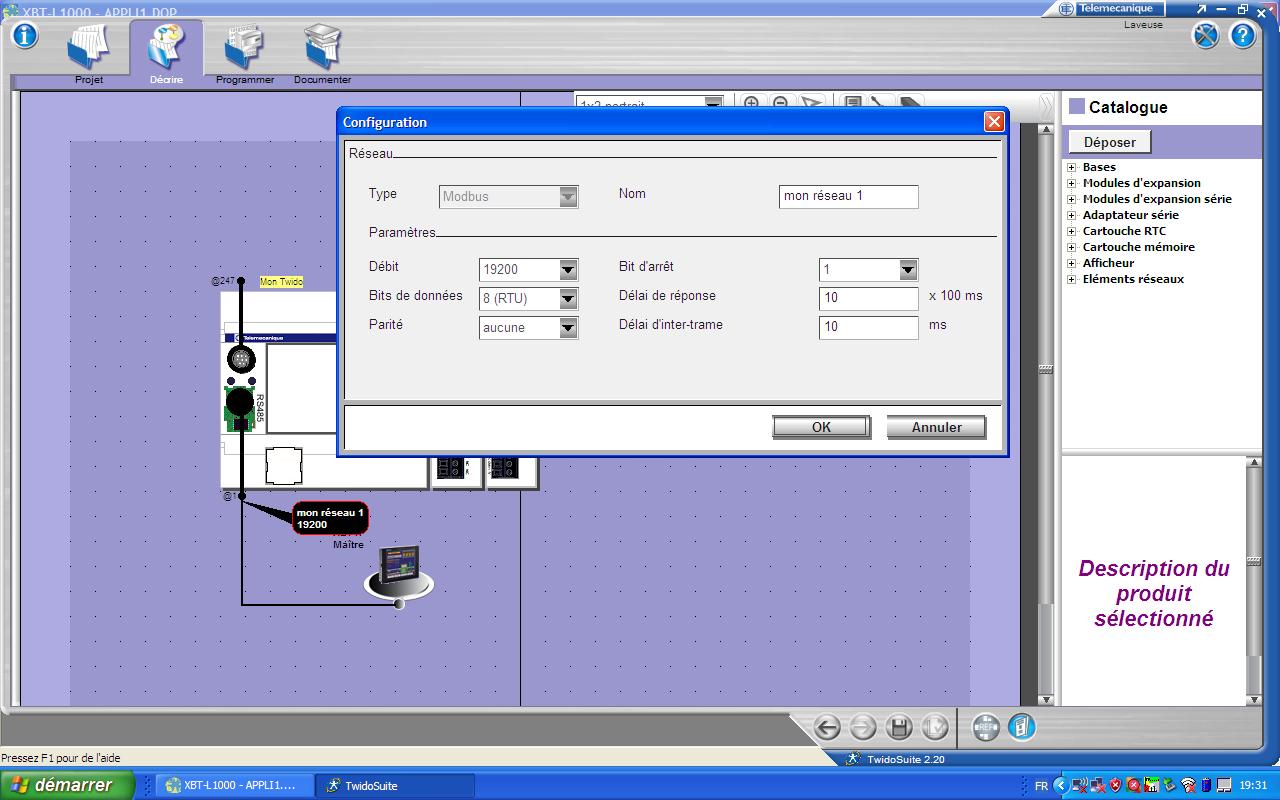Click the REF cross-reference icon

coord(985,727)
